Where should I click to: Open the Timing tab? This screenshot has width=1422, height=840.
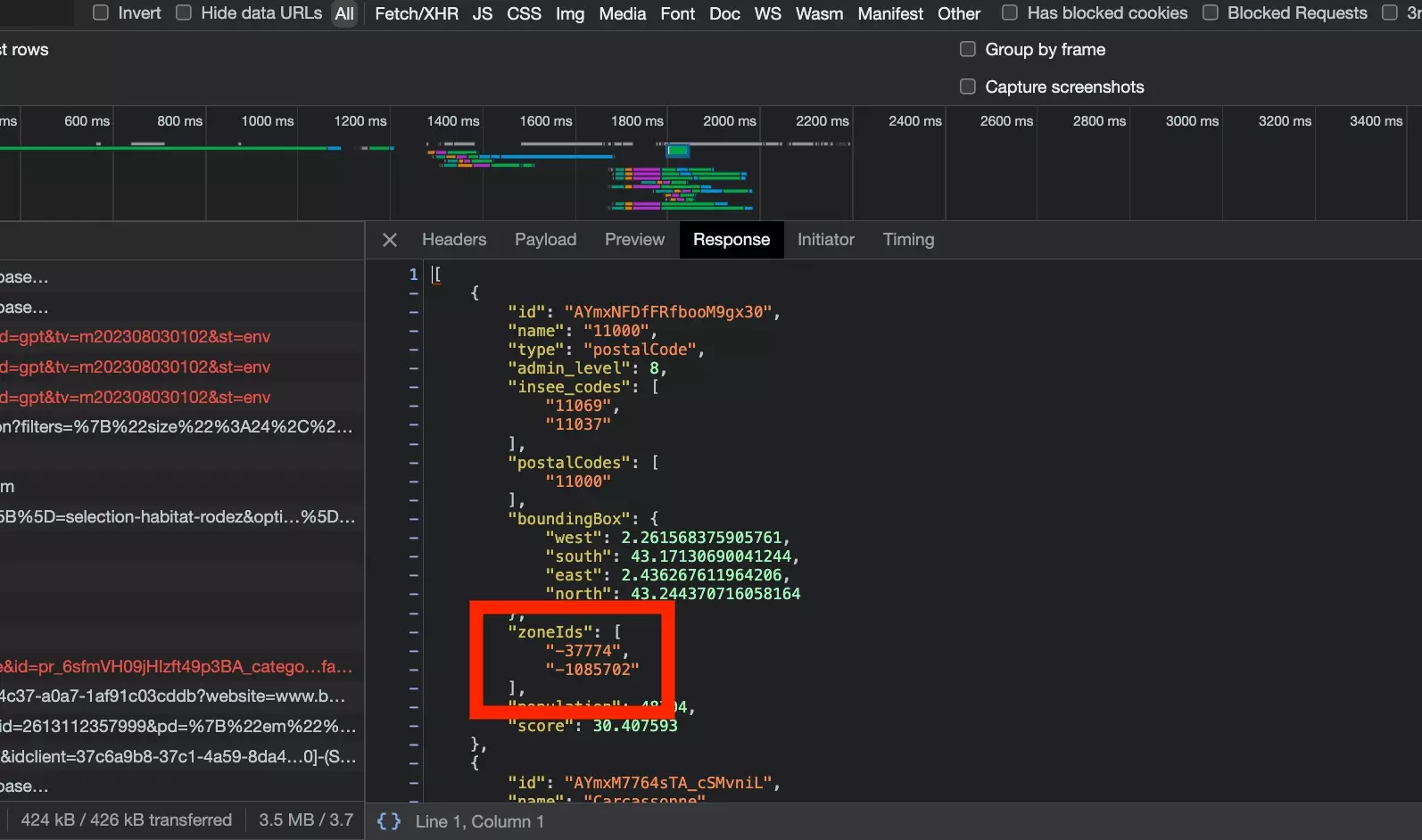pyautogui.click(x=908, y=240)
